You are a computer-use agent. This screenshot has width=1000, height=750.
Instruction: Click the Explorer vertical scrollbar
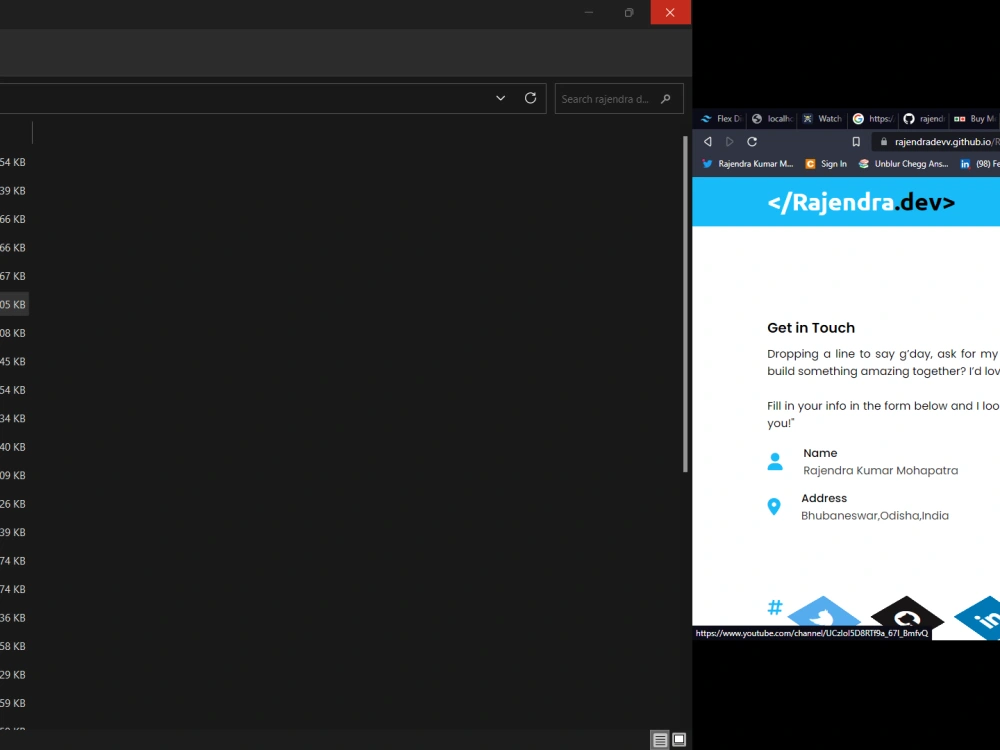point(685,300)
